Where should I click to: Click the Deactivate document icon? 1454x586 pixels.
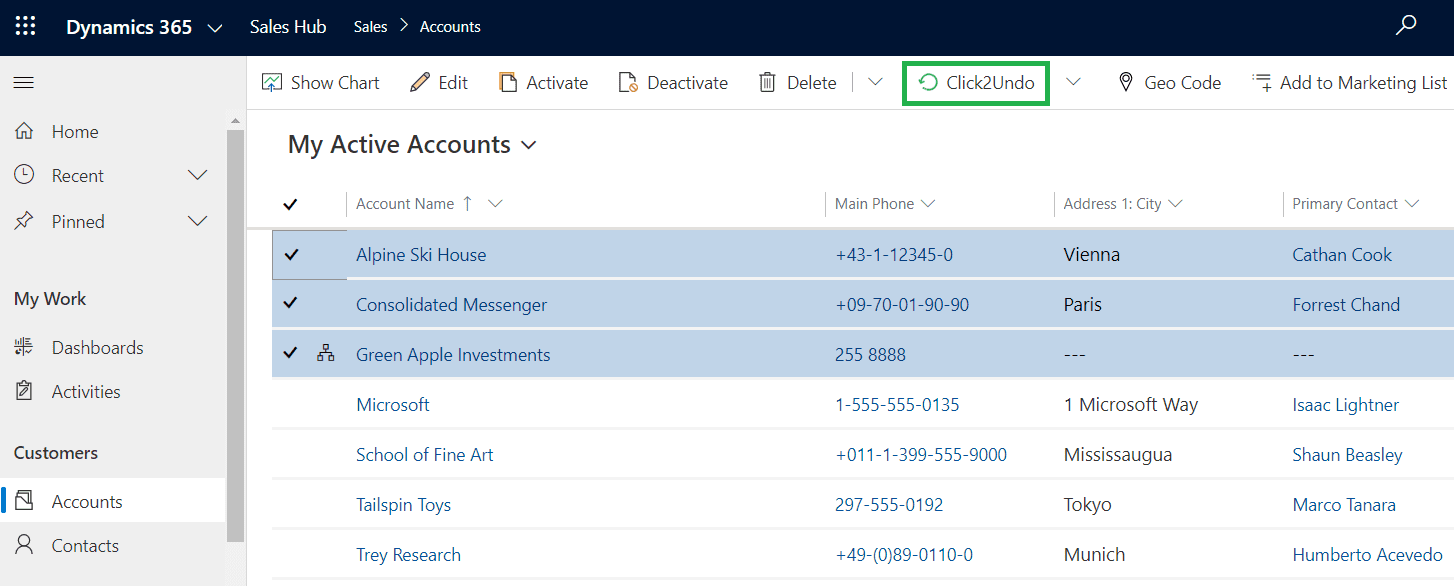628,83
